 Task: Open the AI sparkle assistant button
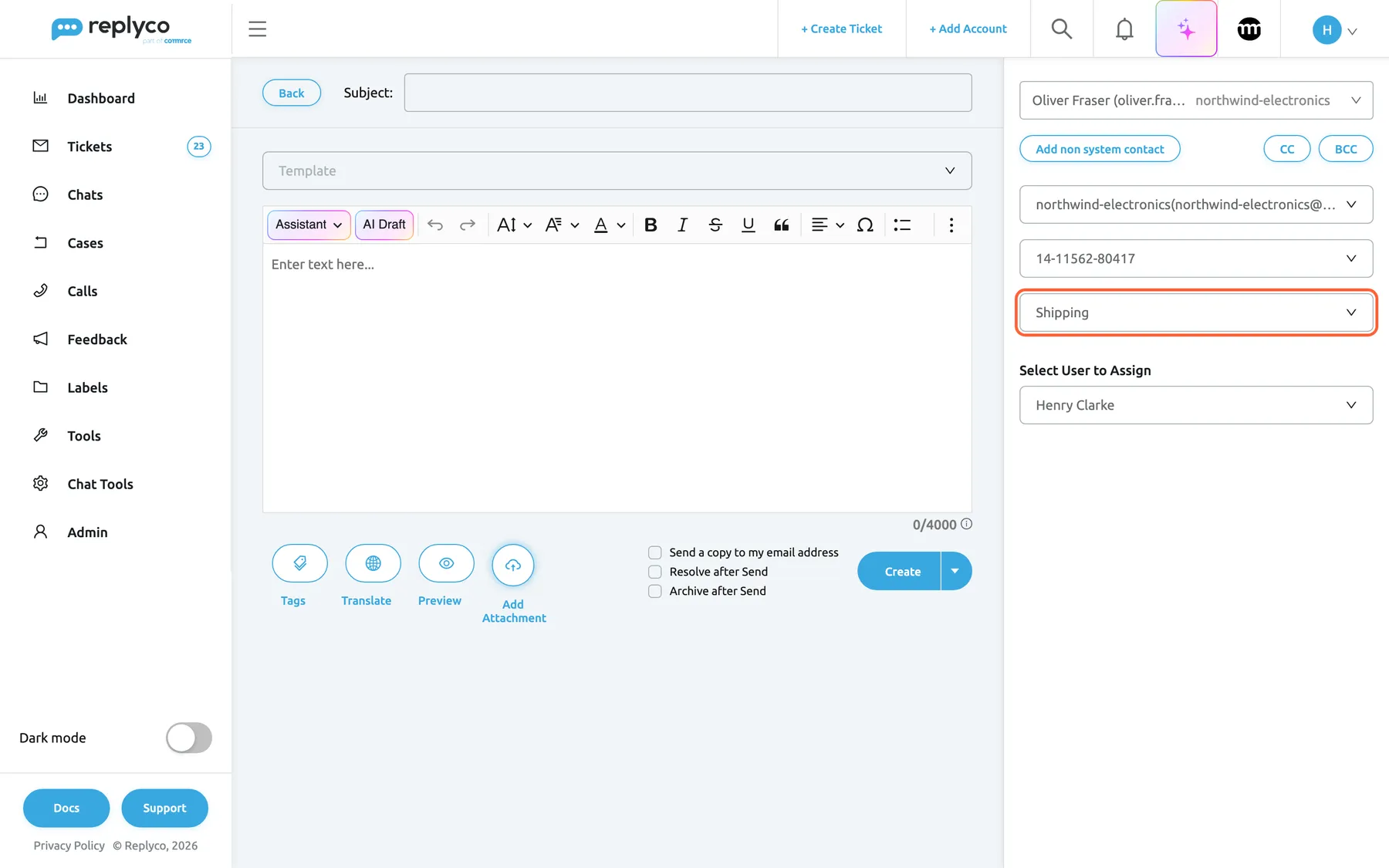[1186, 29]
